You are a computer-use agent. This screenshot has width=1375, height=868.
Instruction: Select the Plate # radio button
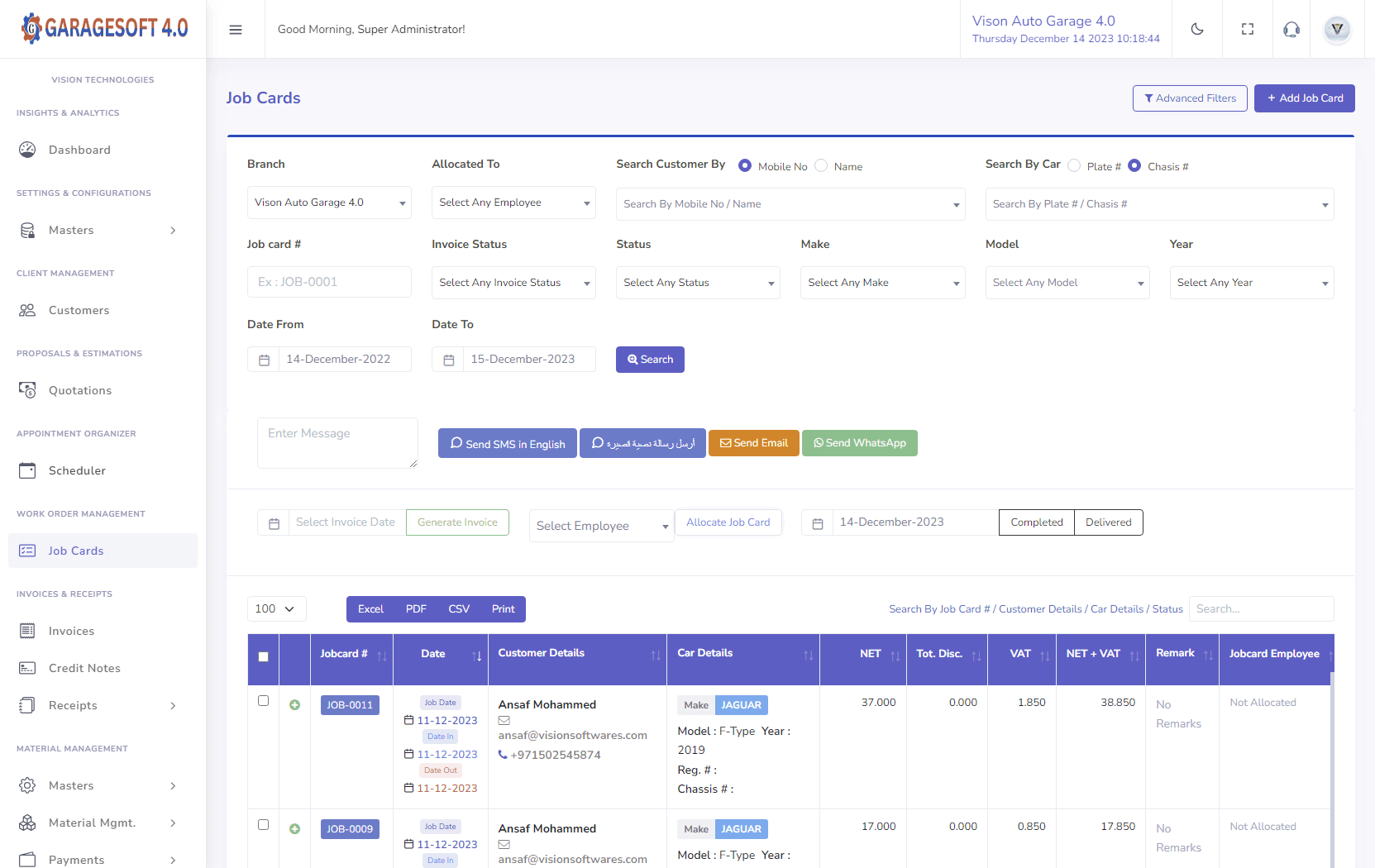[1074, 166]
